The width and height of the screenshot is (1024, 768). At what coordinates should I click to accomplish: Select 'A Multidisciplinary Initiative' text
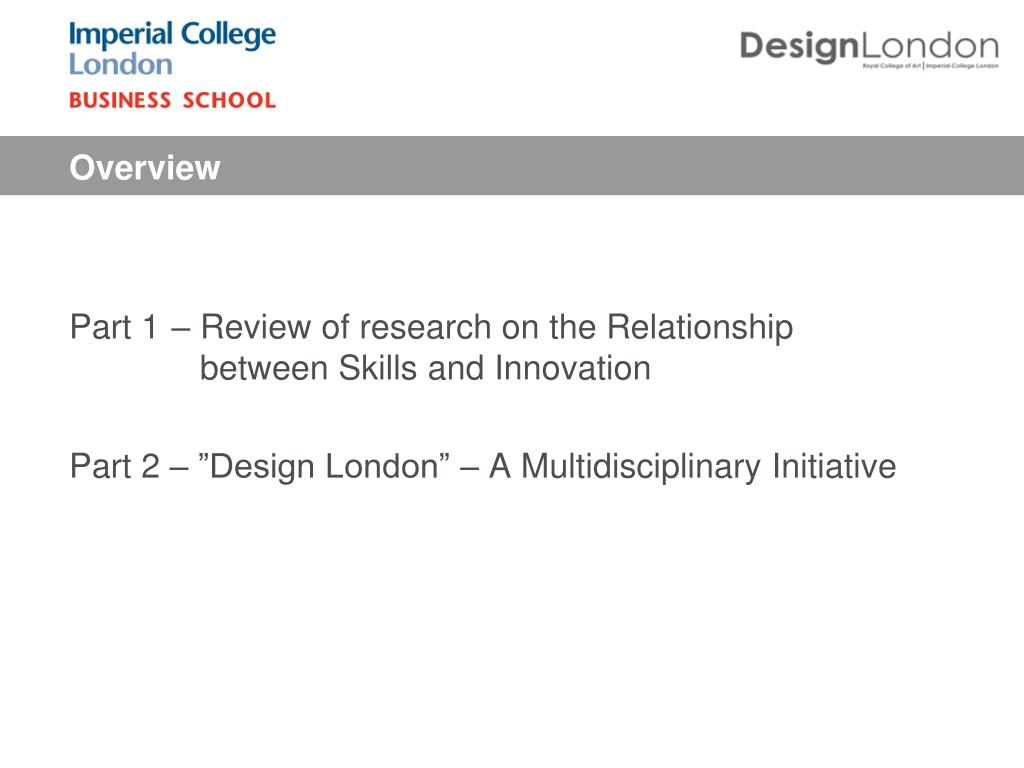coord(693,467)
